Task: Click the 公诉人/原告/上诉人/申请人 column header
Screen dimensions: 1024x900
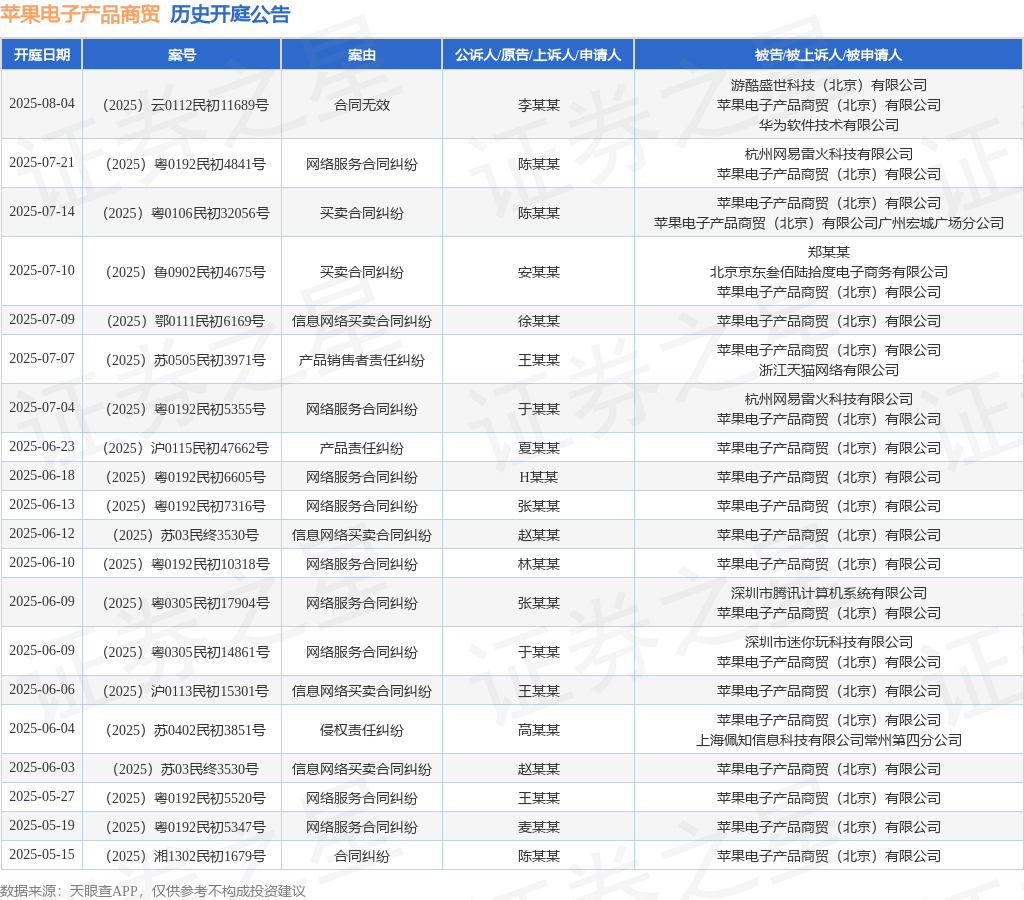Action: pos(538,55)
